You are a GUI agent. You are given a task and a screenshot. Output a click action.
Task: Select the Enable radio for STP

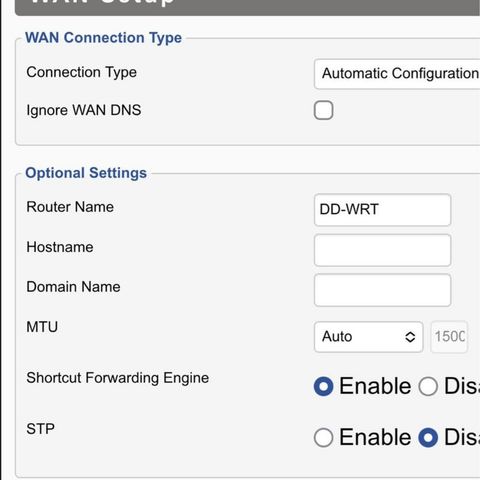(323, 437)
